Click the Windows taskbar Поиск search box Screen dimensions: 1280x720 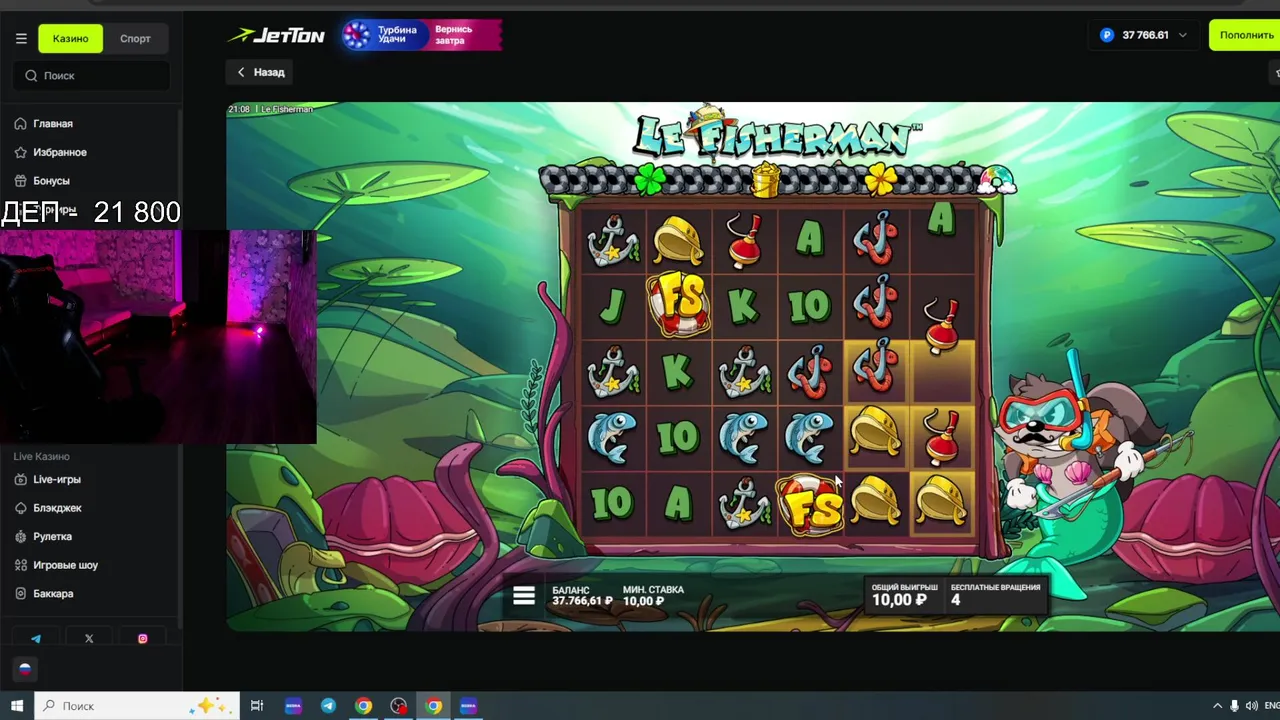pos(137,706)
